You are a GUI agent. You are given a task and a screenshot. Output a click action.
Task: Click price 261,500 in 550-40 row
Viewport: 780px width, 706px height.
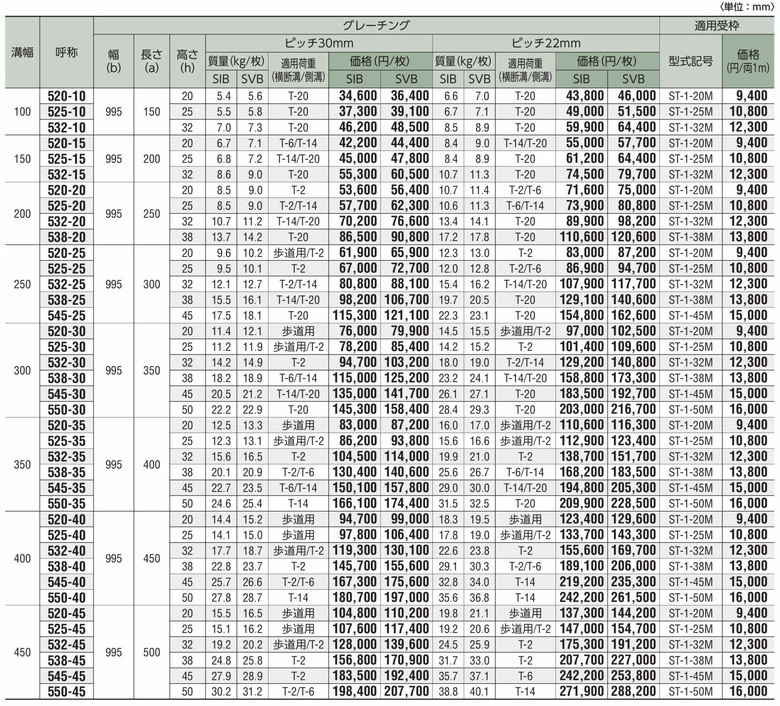click(x=634, y=598)
